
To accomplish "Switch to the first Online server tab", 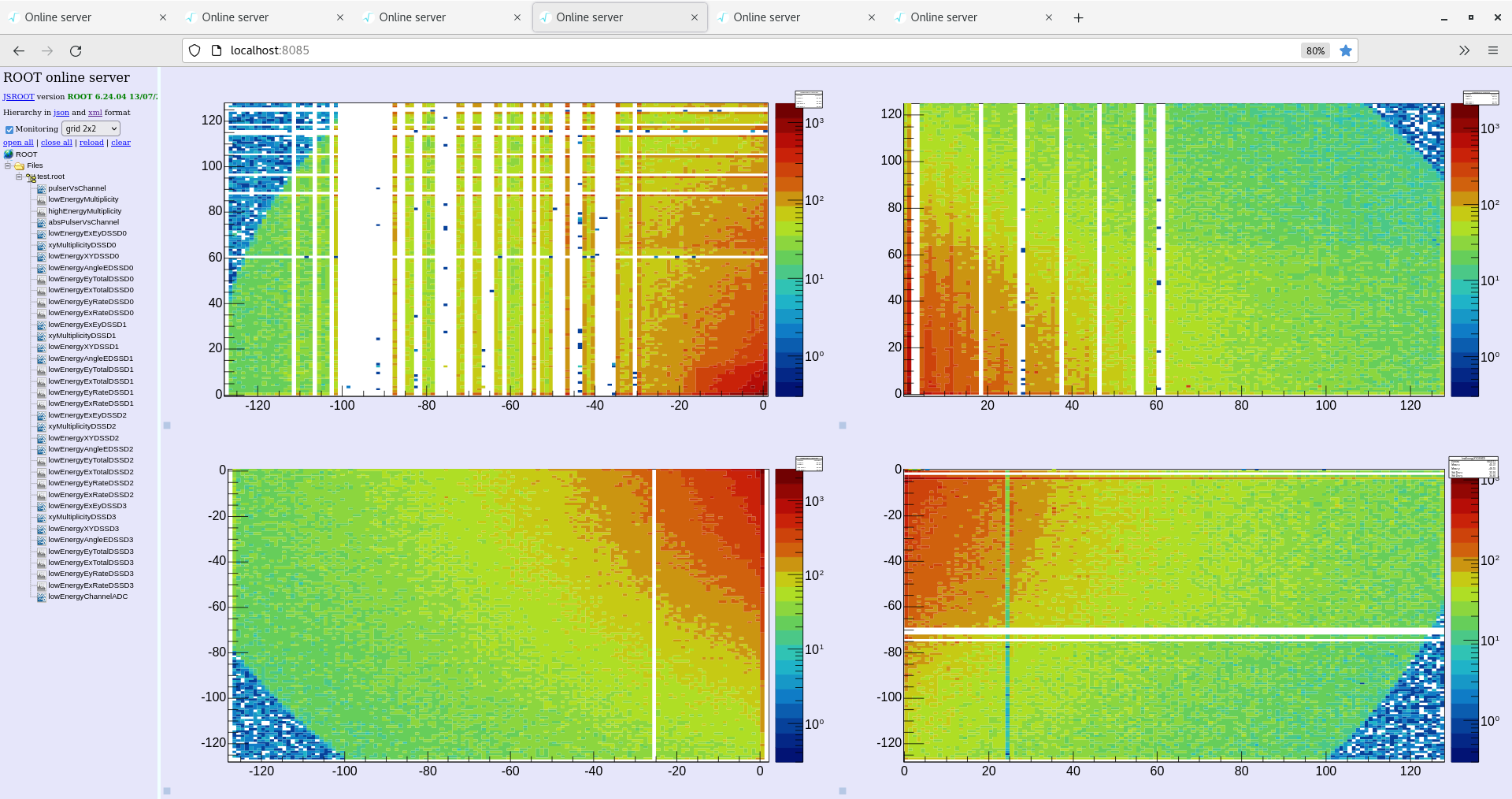I will tap(58, 17).
